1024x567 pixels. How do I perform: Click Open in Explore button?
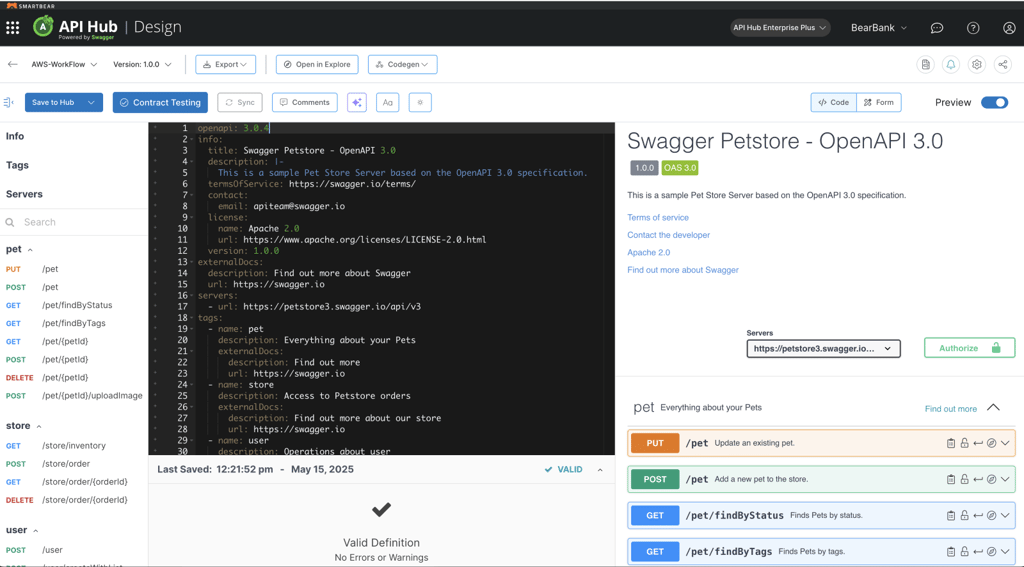[x=317, y=65]
